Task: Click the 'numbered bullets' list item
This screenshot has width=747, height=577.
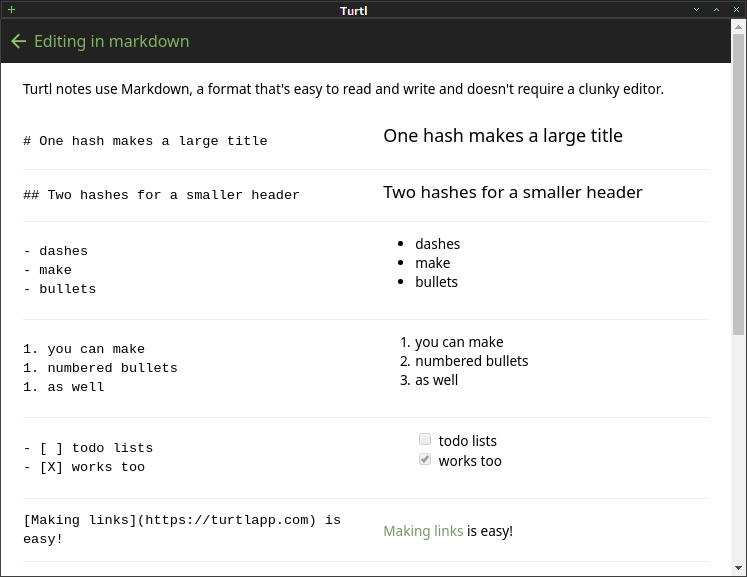Action: (x=471, y=361)
